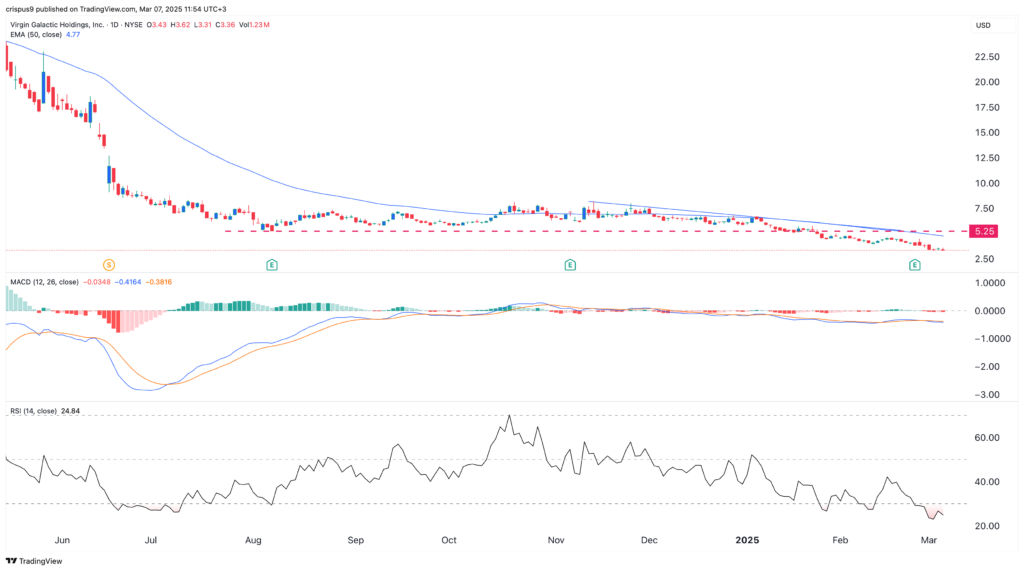Click the bold 2025 year label
The image size is (1024, 571).
tap(748, 540)
